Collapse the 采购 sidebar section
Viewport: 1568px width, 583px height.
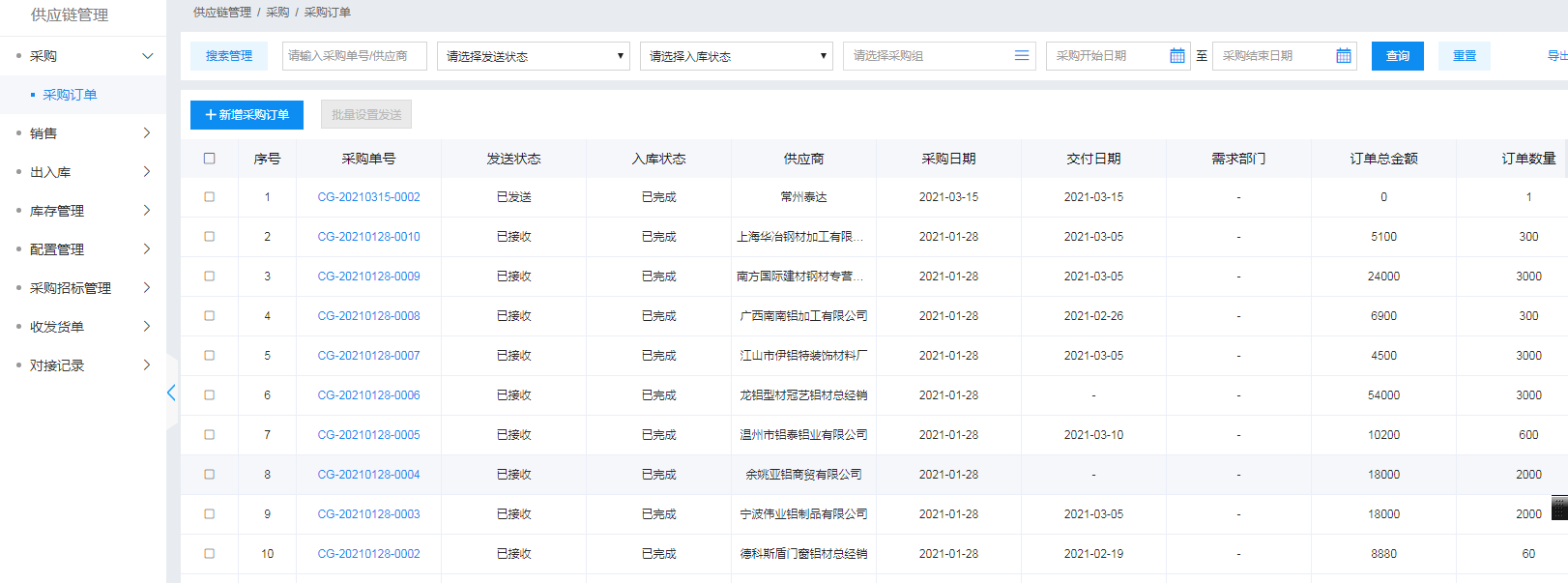tap(147, 56)
